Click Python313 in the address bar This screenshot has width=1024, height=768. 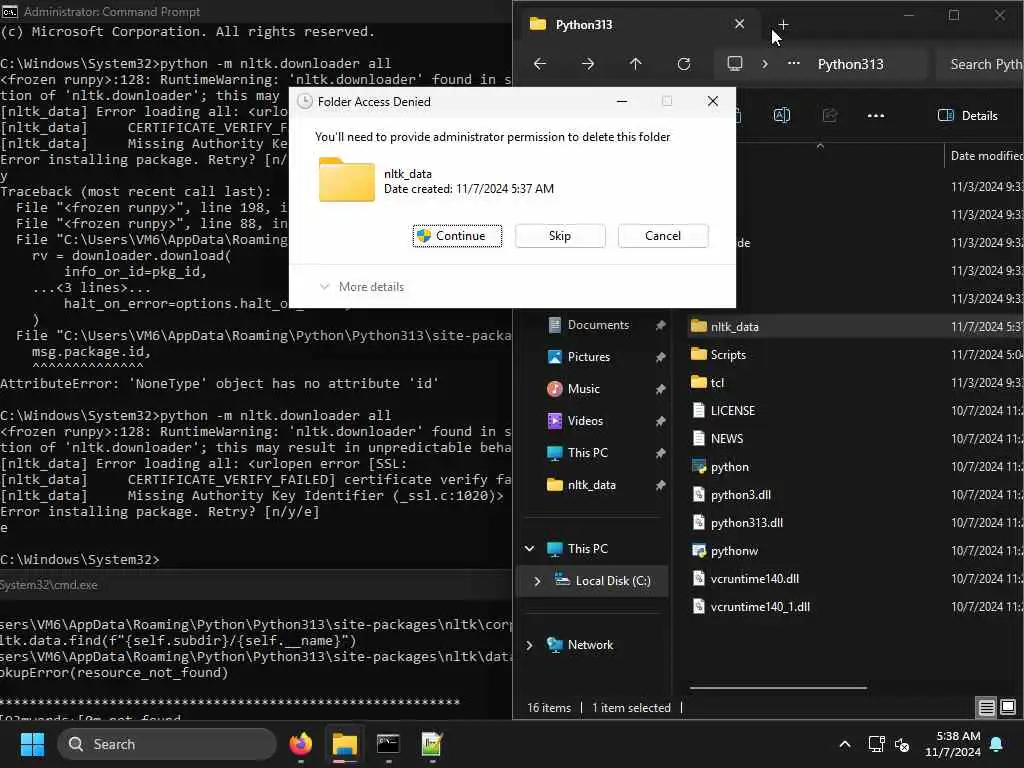click(850, 64)
